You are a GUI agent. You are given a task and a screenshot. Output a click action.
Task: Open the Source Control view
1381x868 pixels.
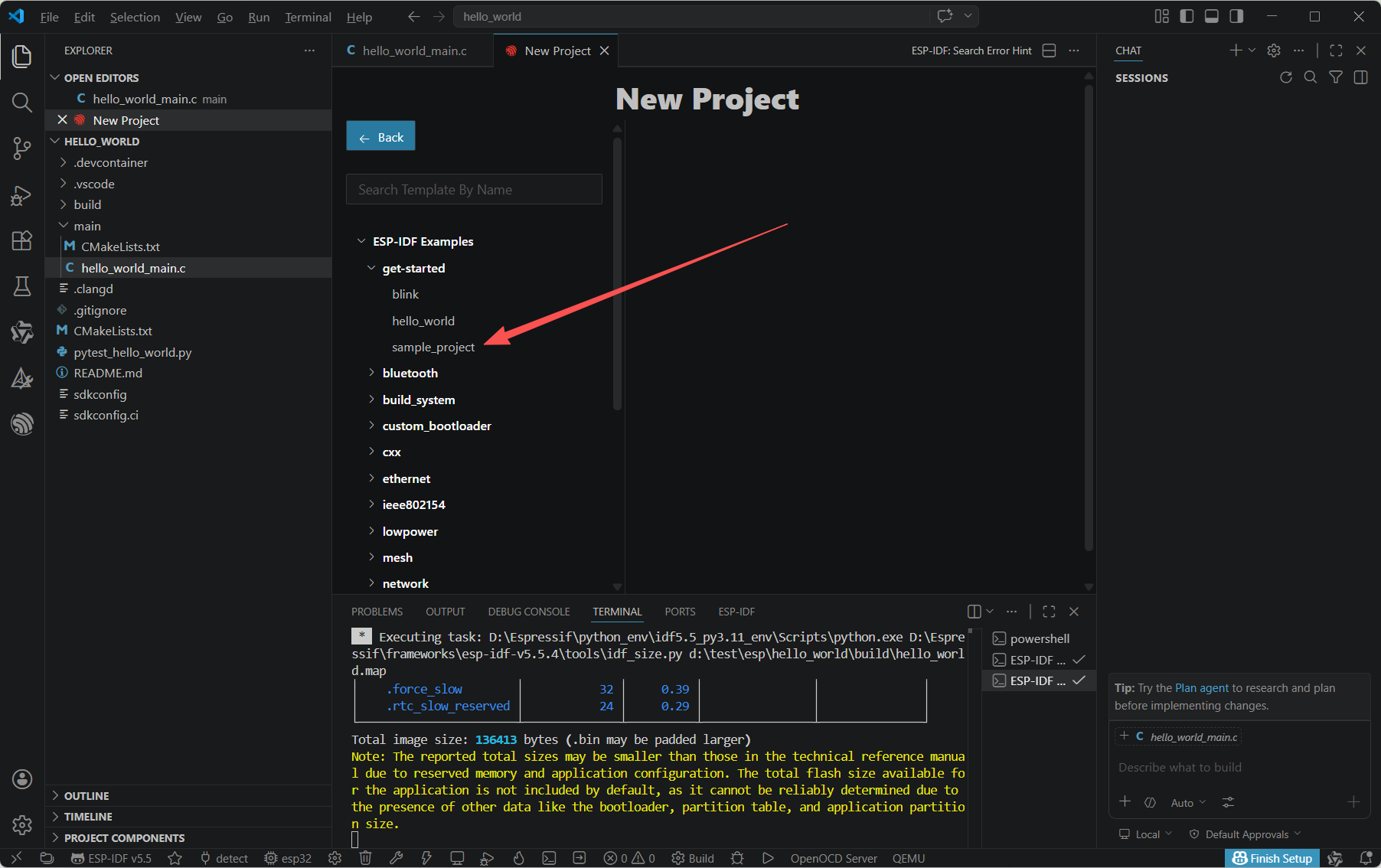pyautogui.click(x=22, y=148)
